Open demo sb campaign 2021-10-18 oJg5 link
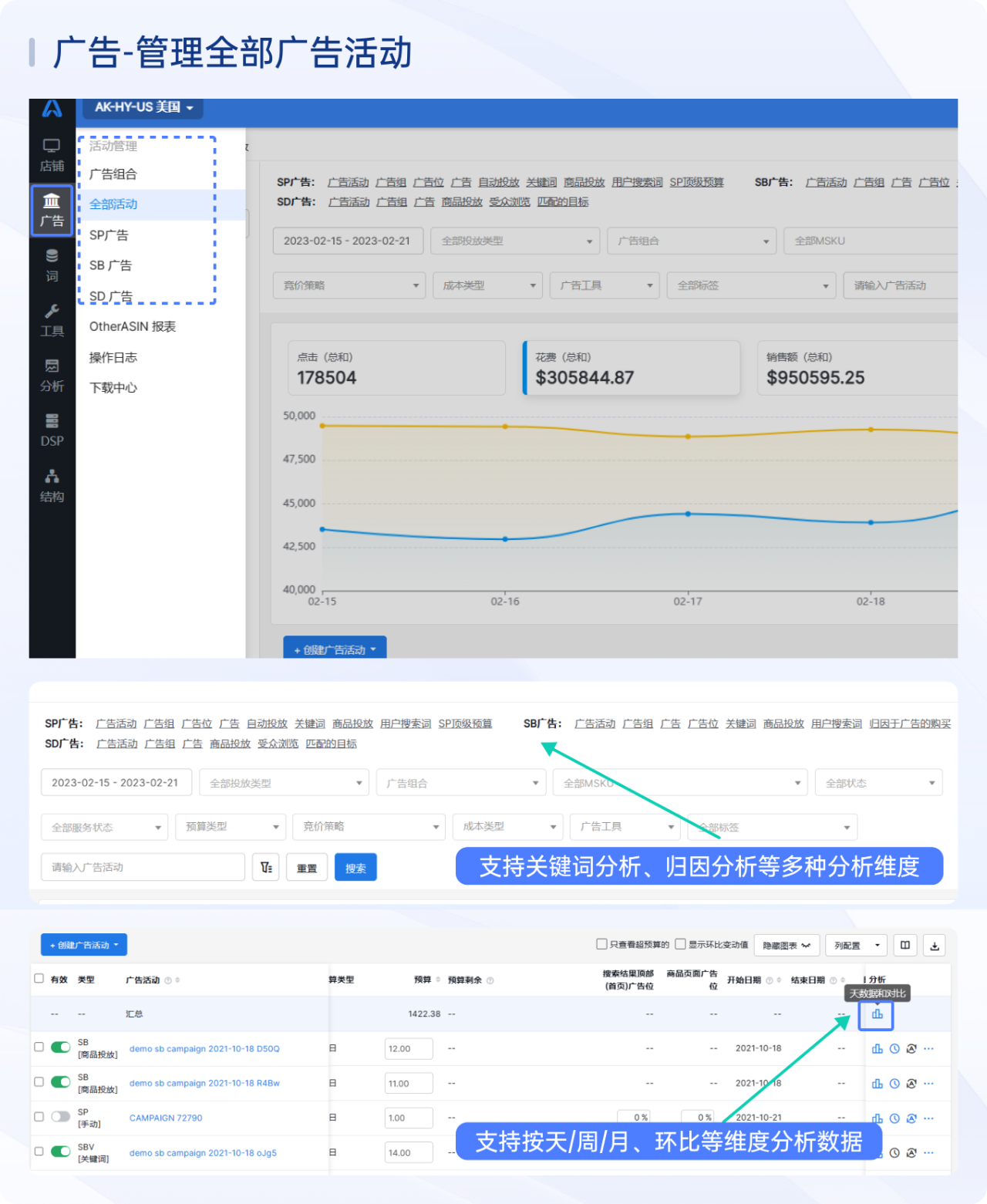This screenshot has height=1204, width=987. [203, 1153]
